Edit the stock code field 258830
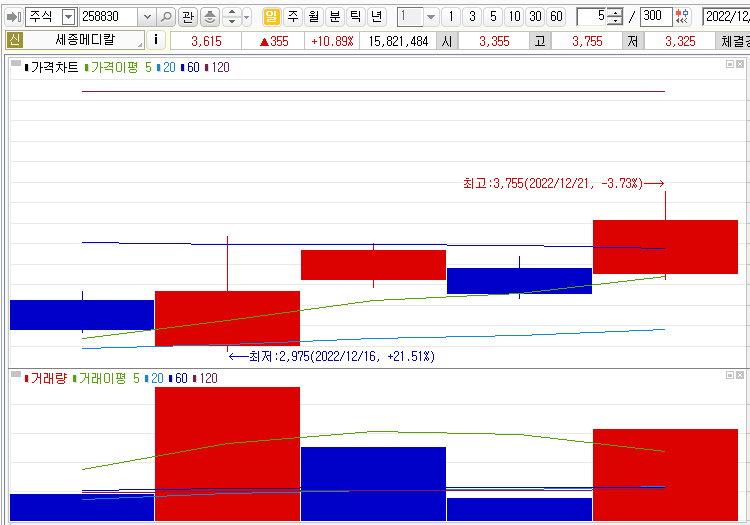750x525 pixels. point(109,17)
